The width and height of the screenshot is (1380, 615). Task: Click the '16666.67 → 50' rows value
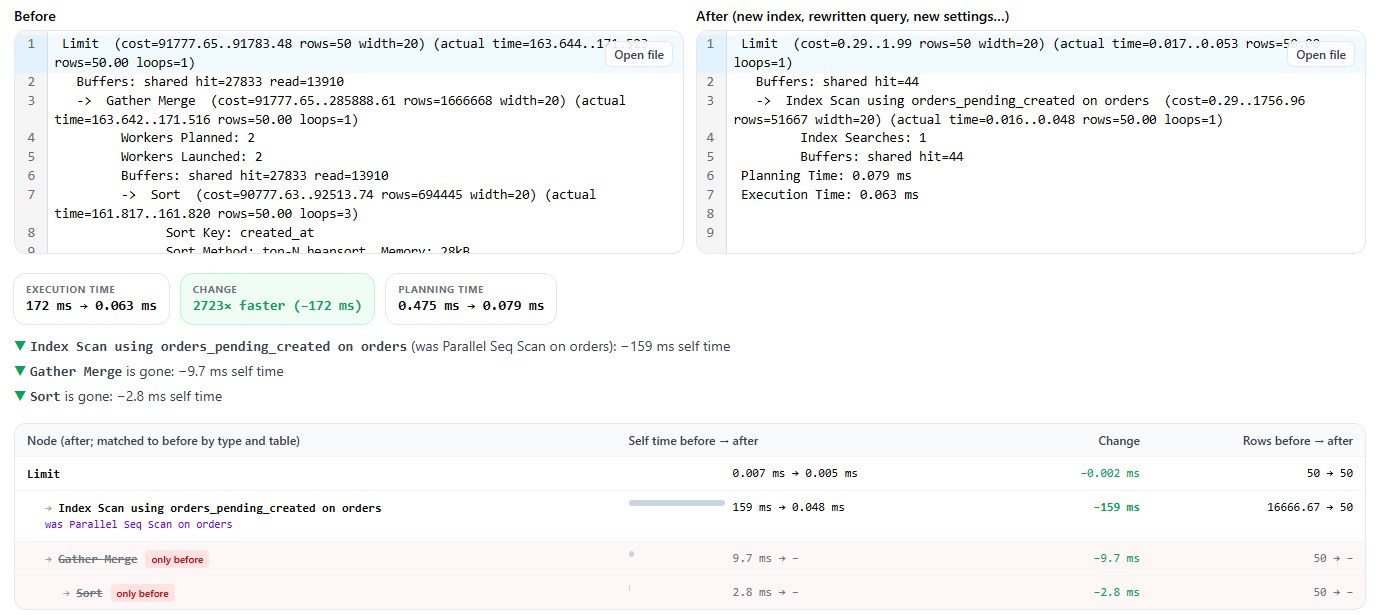pos(1310,507)
